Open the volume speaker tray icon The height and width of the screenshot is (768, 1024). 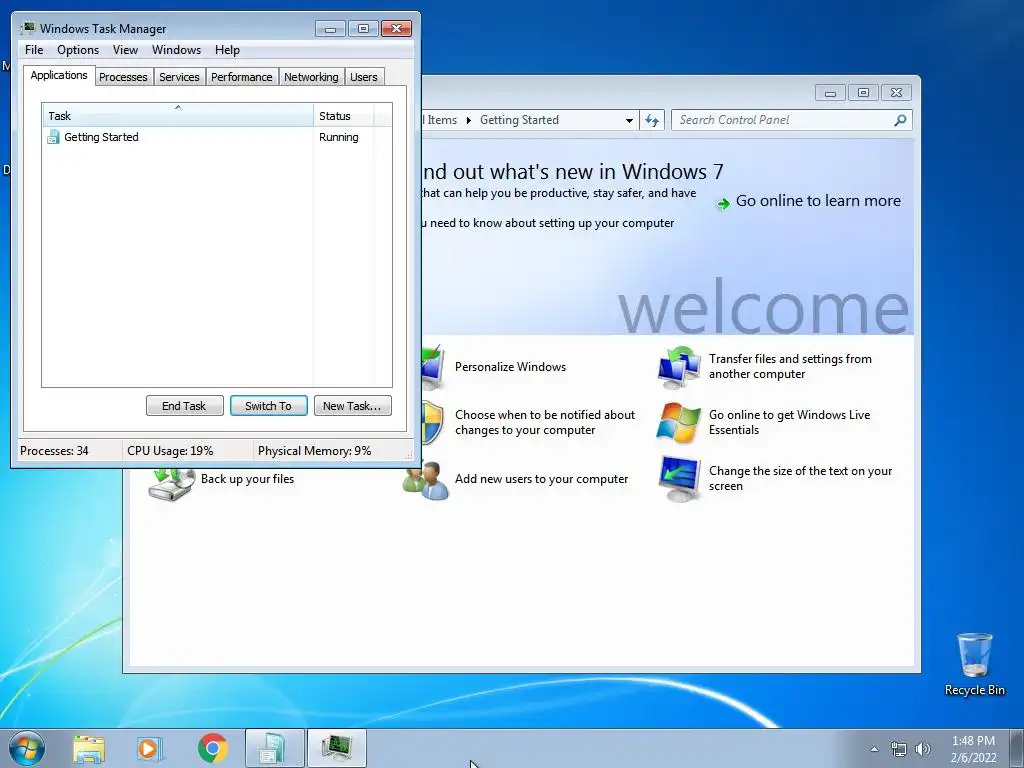(x=923, y=749)
